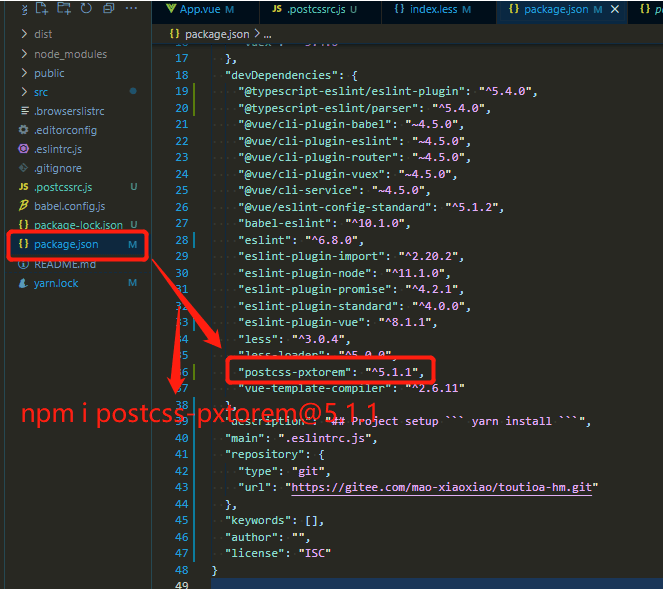Switch to the index.less tab
Viewport: 663px width, 589px height.
click(433, 9)
